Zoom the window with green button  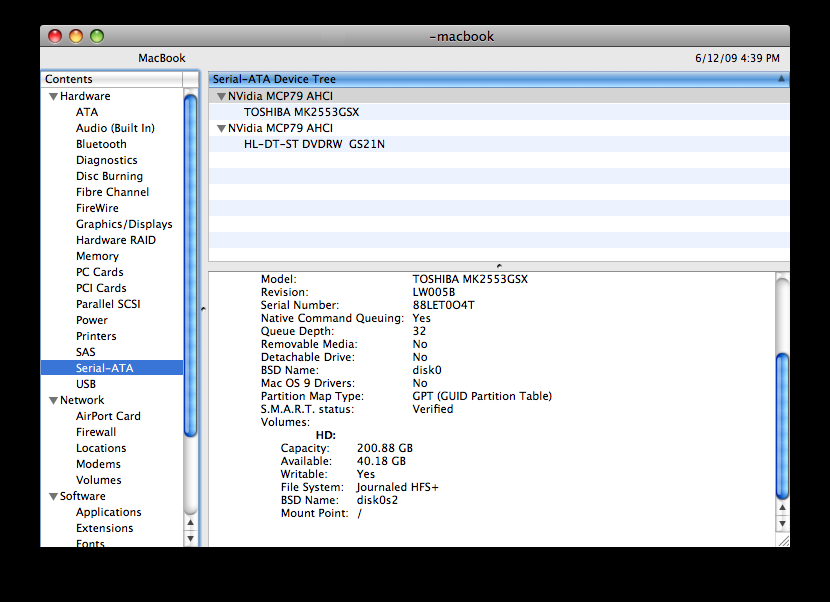[97, 36]
